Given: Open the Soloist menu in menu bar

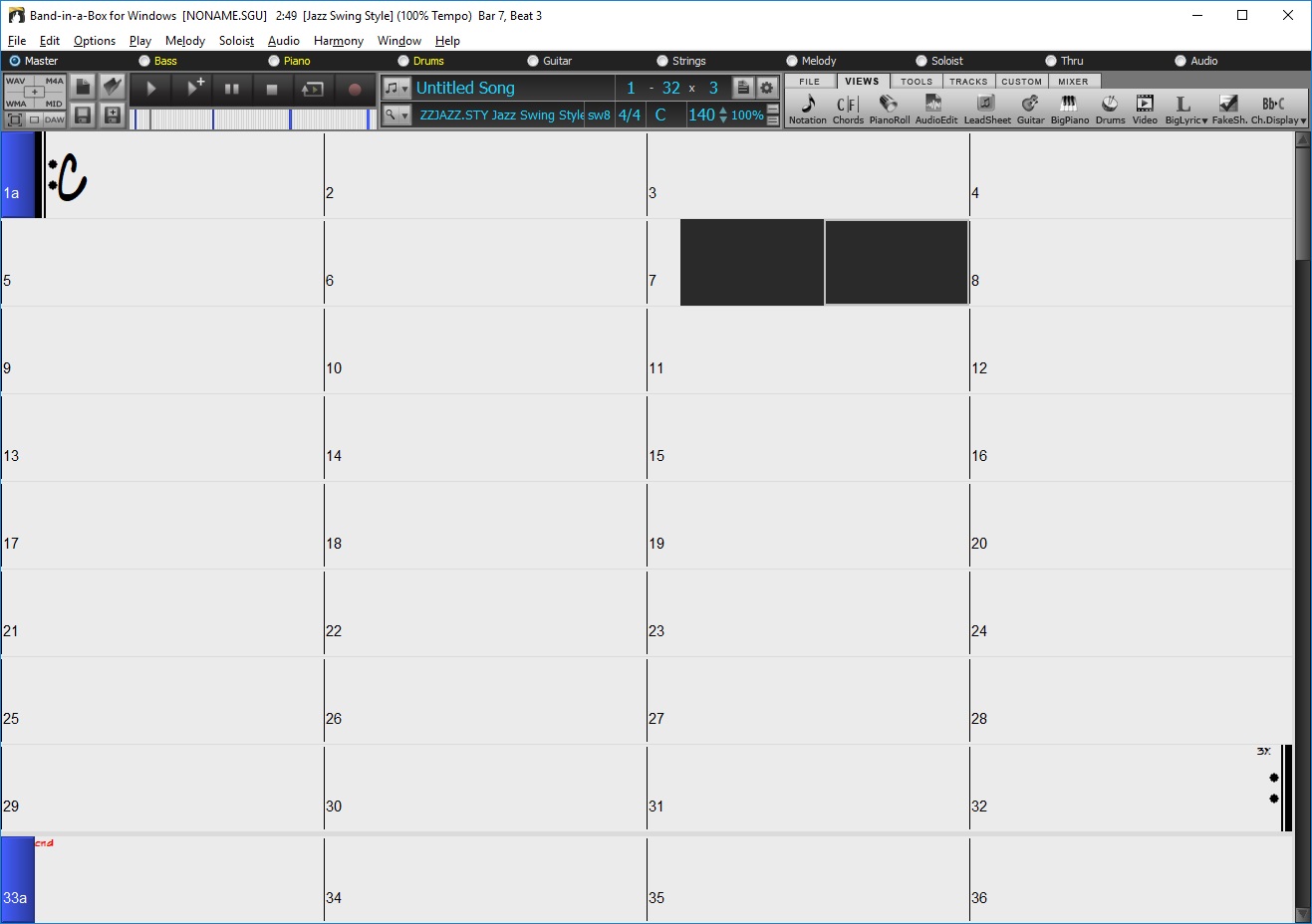Looking at the screenshot, I should 237,41.
